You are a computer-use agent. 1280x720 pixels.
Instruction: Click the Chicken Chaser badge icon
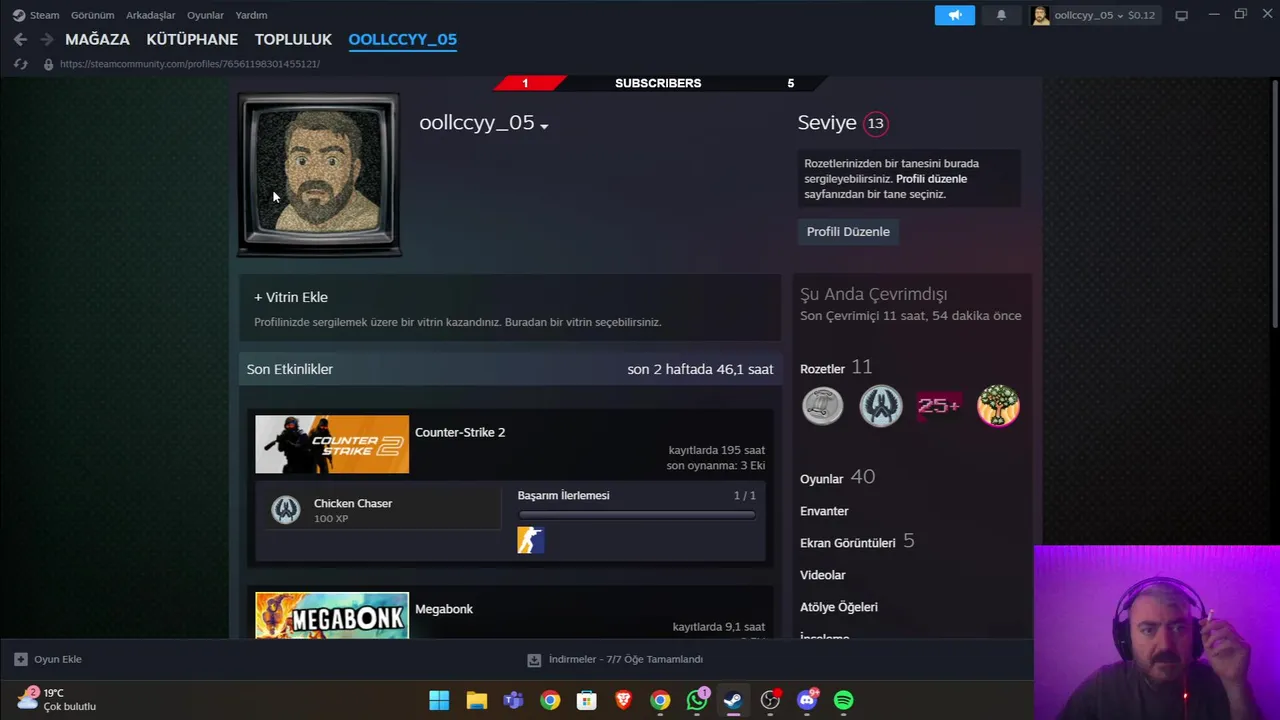[x=286, y=510]
